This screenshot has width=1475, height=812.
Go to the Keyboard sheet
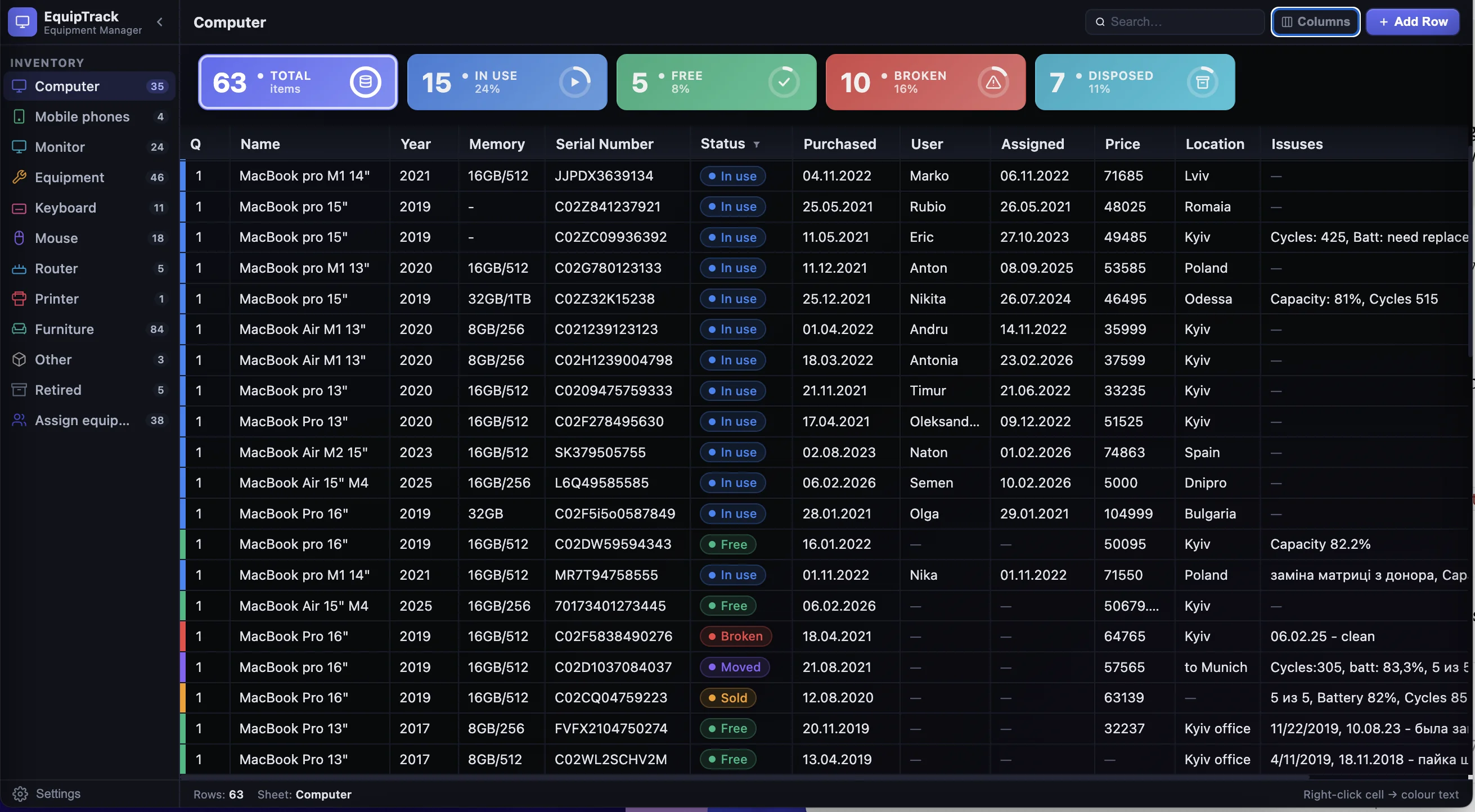(x=89, y=207)
